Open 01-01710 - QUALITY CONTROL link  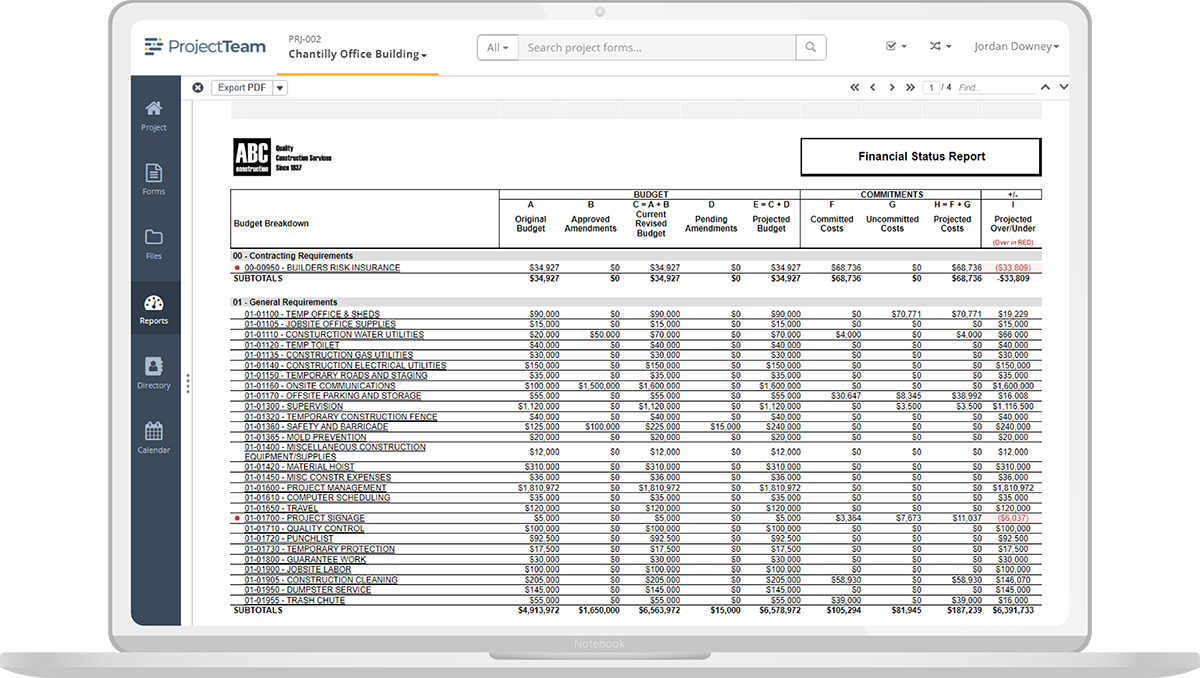(x=304, y=529)
